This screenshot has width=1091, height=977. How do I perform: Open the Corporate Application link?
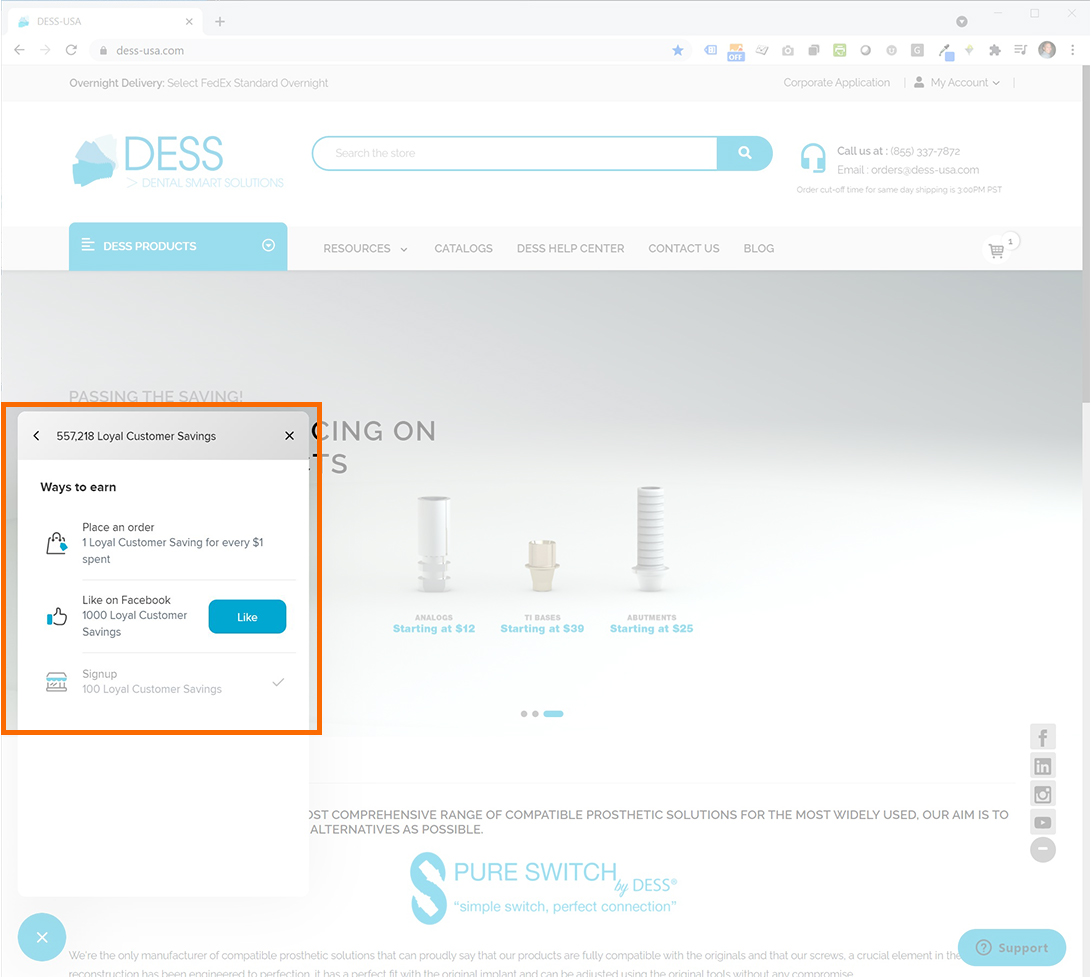coord(836,82)
